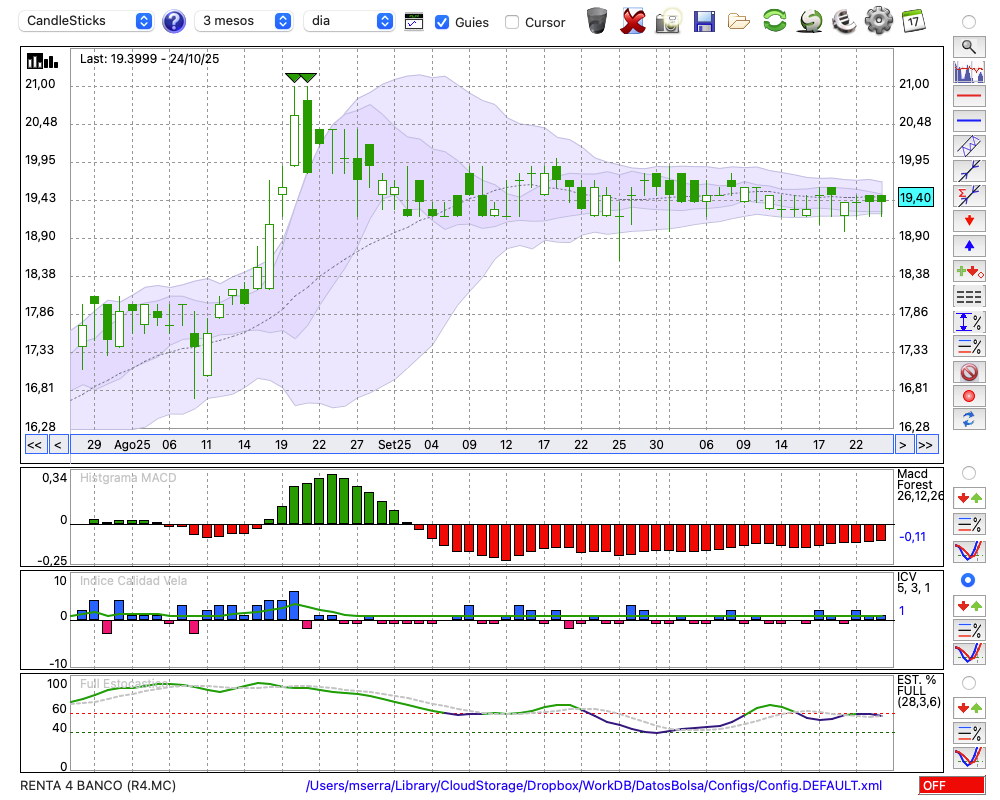Click the Config.DEFAULT.xml file path link

[x=594, y=786]
